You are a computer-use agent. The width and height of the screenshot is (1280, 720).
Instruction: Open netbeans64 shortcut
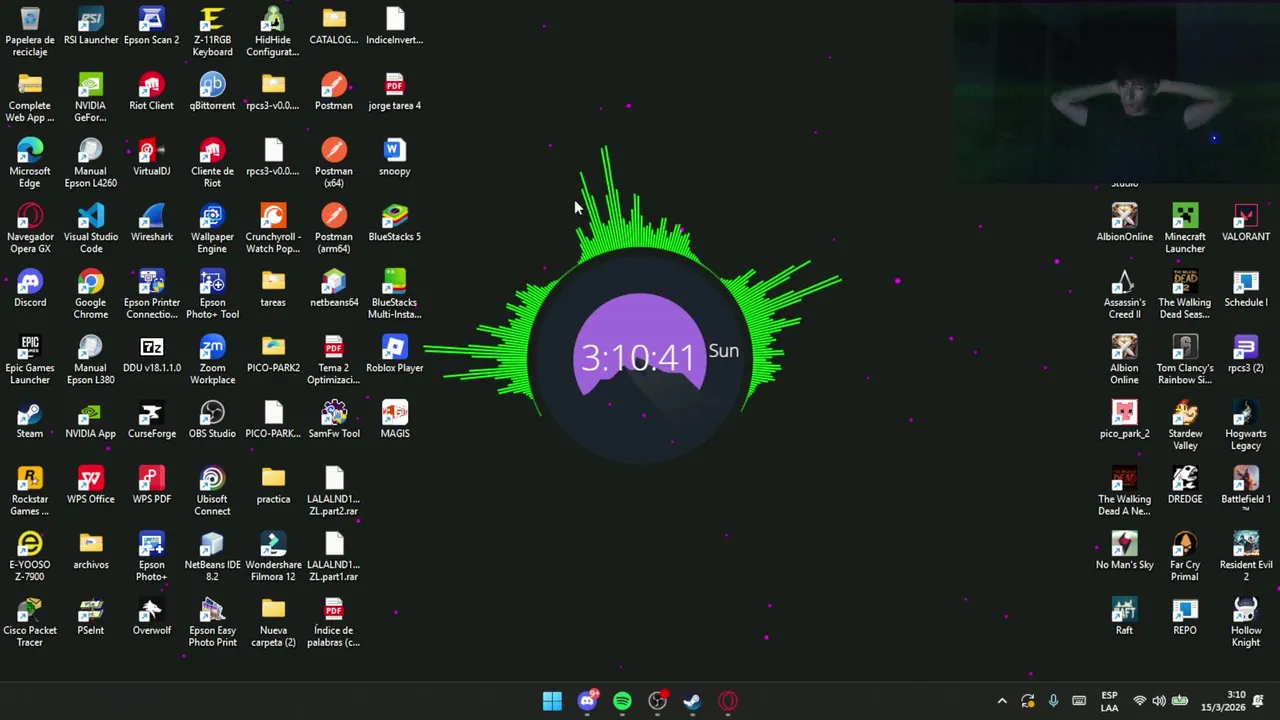pos(334,289)
